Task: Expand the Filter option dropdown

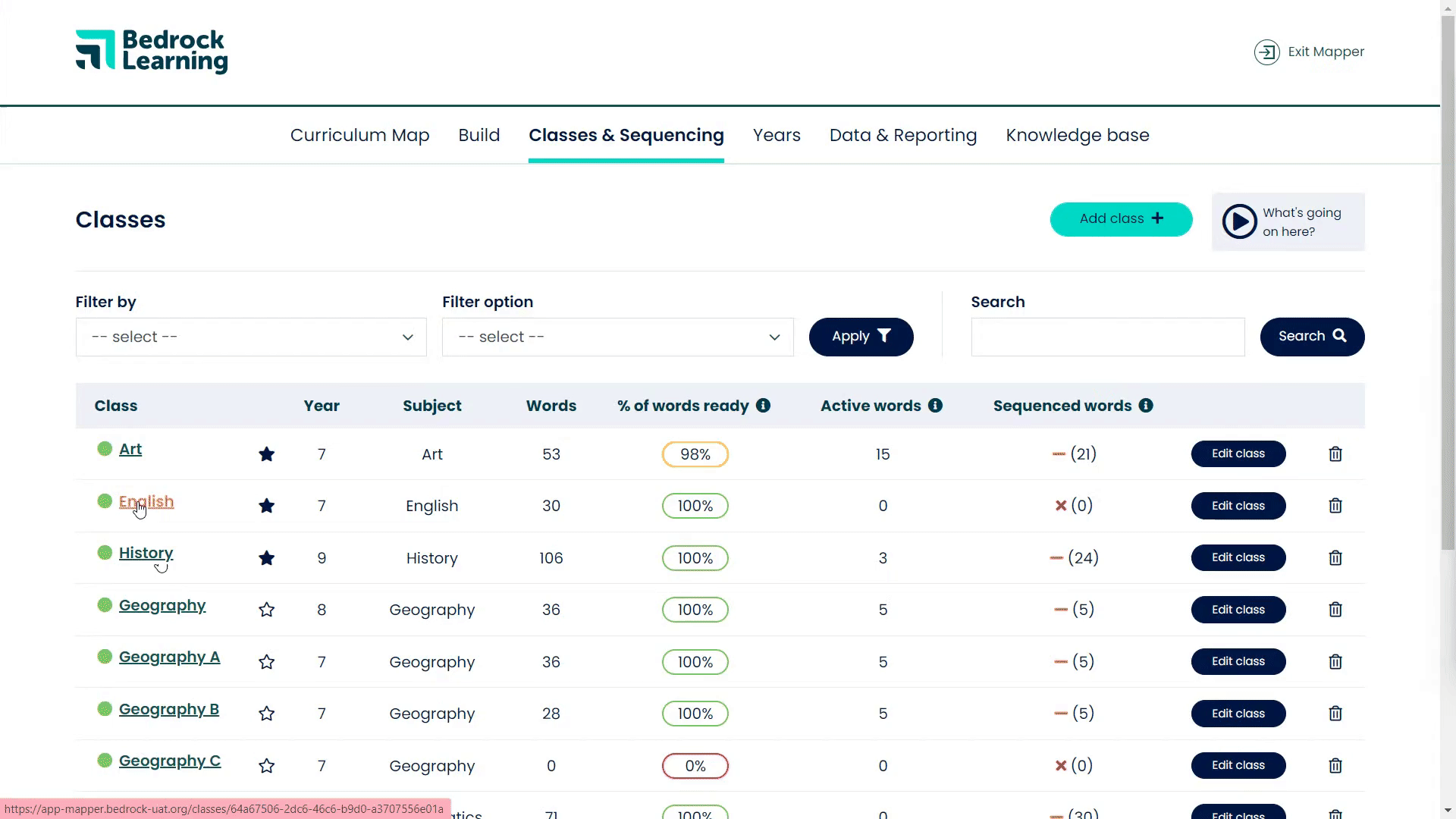Action: 617,337
